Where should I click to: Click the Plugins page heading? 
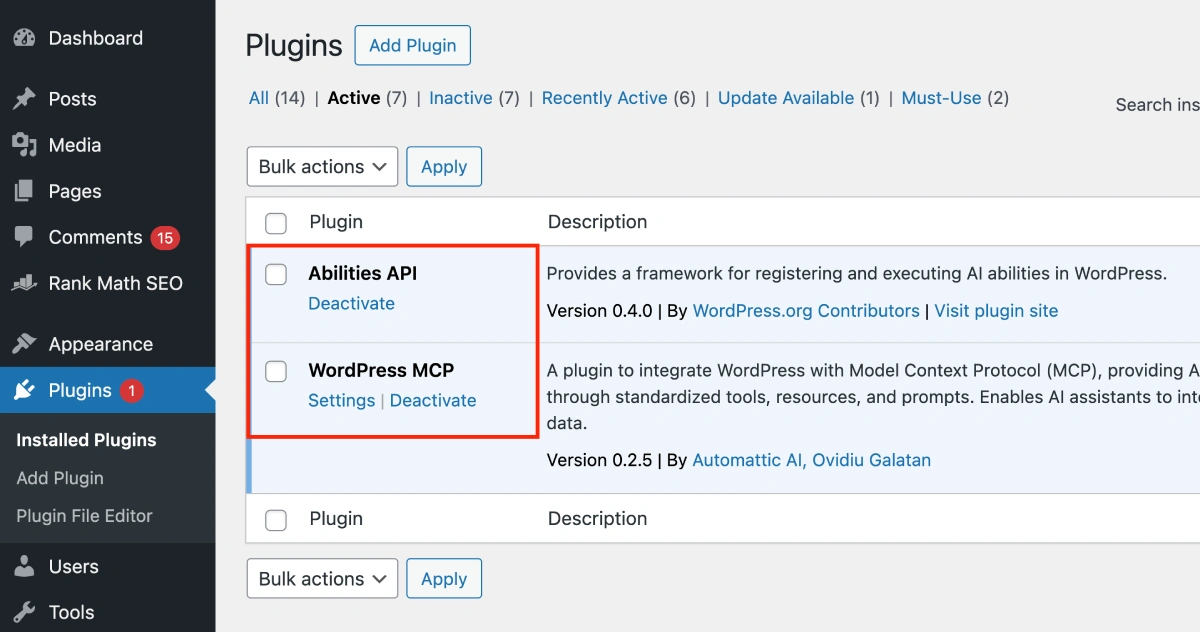294,46
